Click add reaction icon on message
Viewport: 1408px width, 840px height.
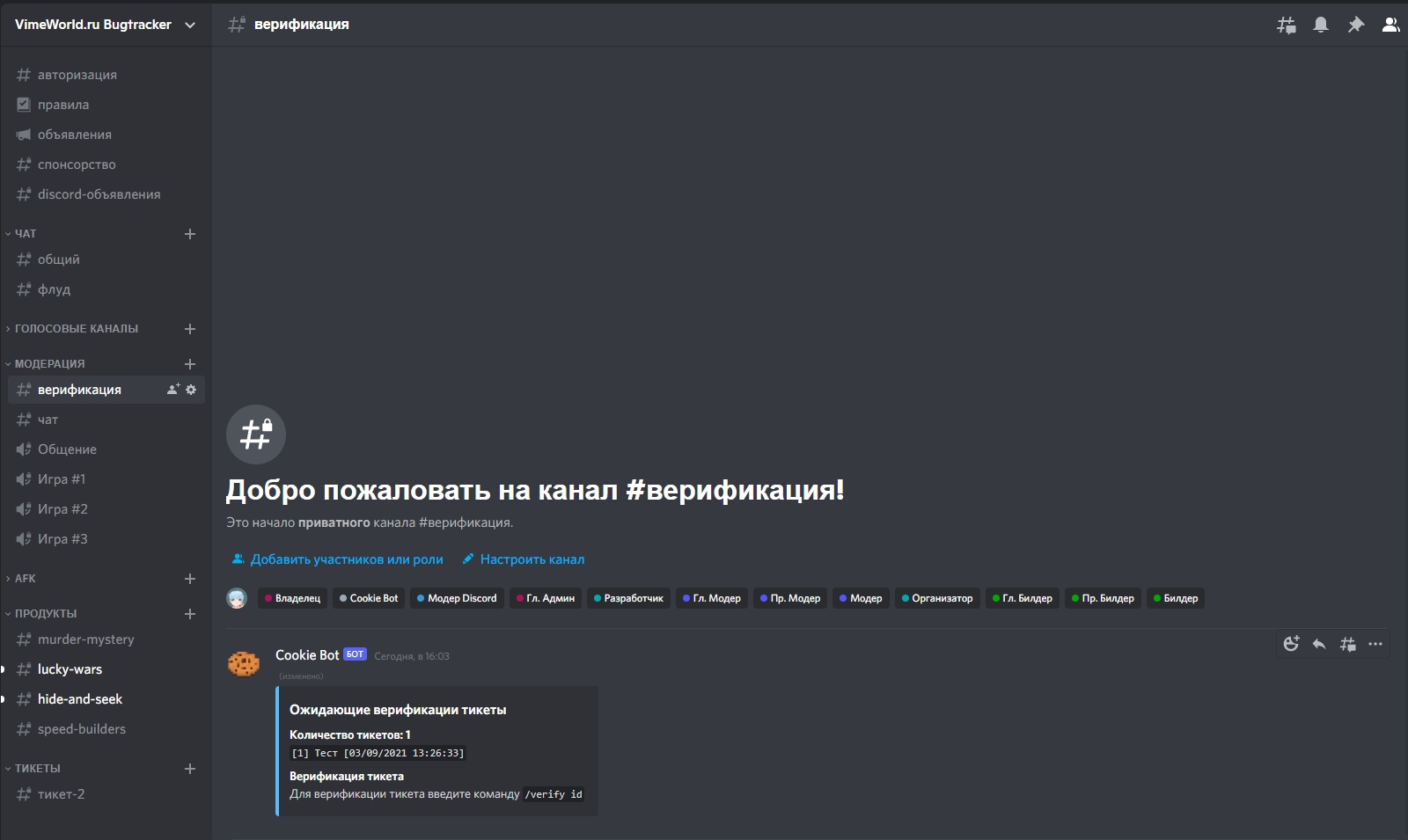coord(1291,644)
